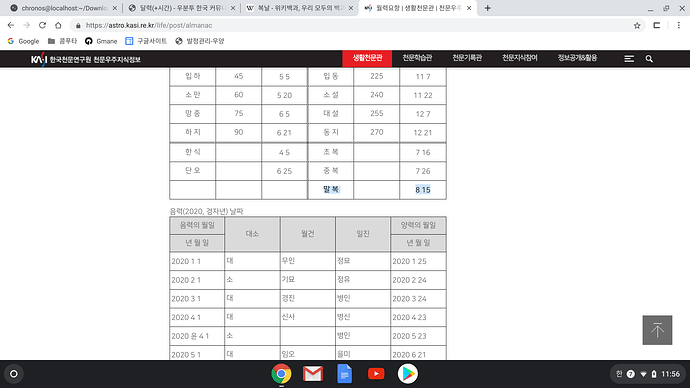This screenshot has width=690, height=388.
Task: Select the 월력요항 active tab
Action: [417, 8]
